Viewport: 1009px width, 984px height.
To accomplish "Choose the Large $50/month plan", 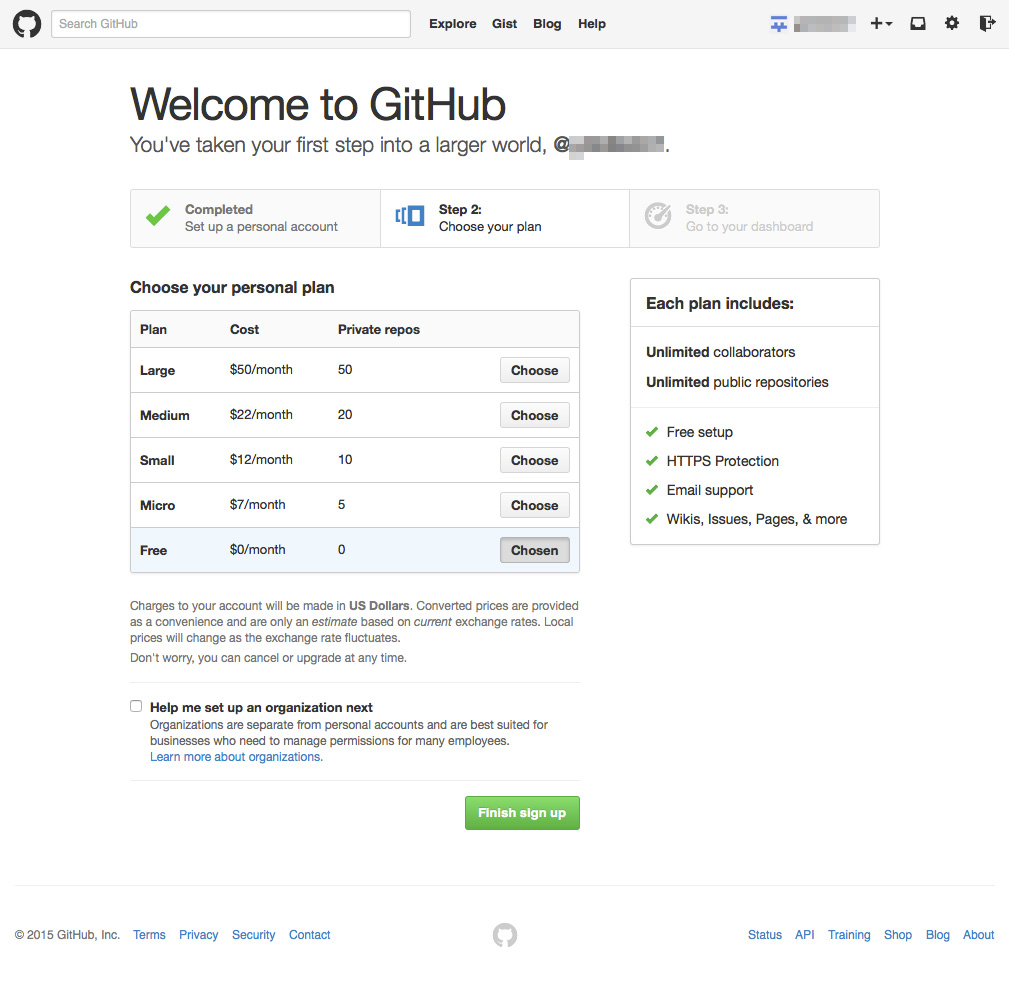I will pyautogui.click(x=534, y=370).
